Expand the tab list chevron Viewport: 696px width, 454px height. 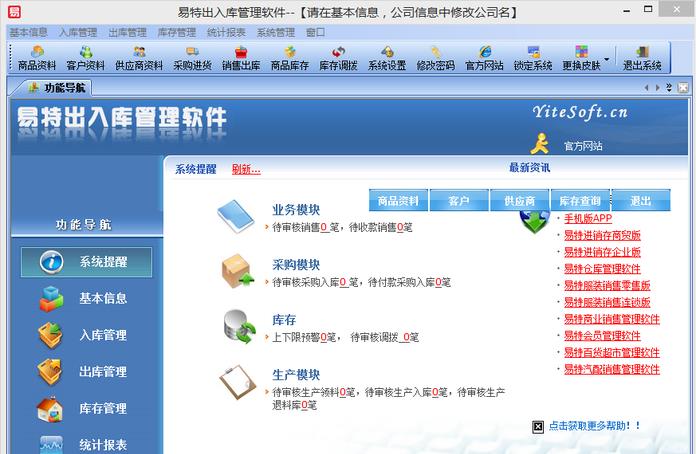(x=669, y=87)
